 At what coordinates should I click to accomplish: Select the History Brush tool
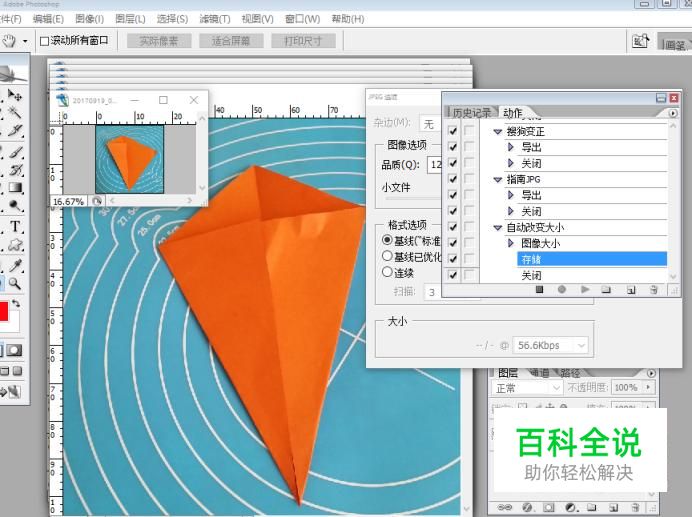[x=15, y=170]
